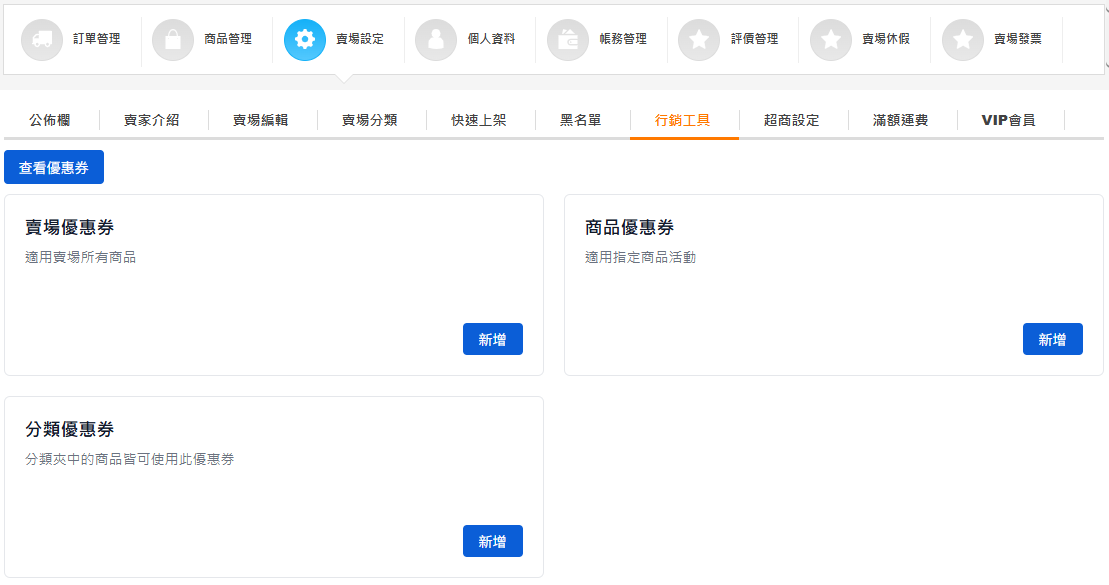
Task: Open the shopping bag icon for 商品管理
Action: point(173,40)
